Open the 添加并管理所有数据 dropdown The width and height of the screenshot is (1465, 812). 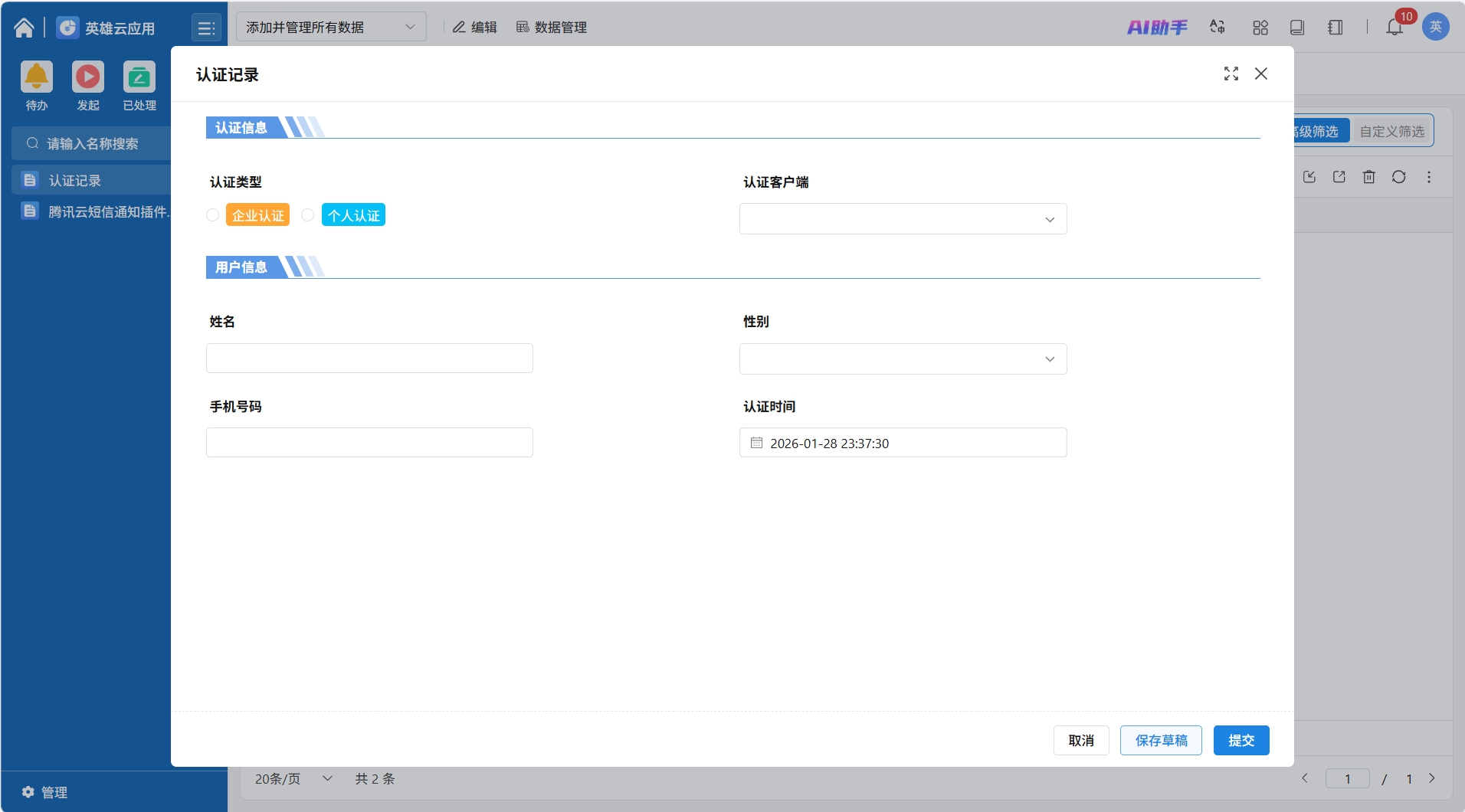(x=330, y=28)
